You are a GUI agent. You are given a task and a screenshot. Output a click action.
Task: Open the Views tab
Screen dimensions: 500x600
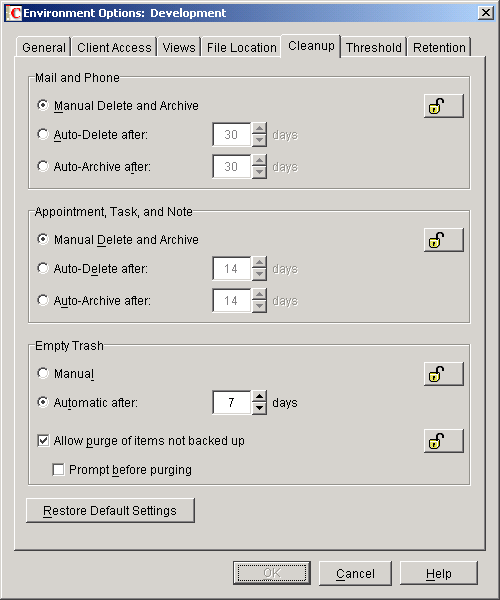click(x=179, y=47)
